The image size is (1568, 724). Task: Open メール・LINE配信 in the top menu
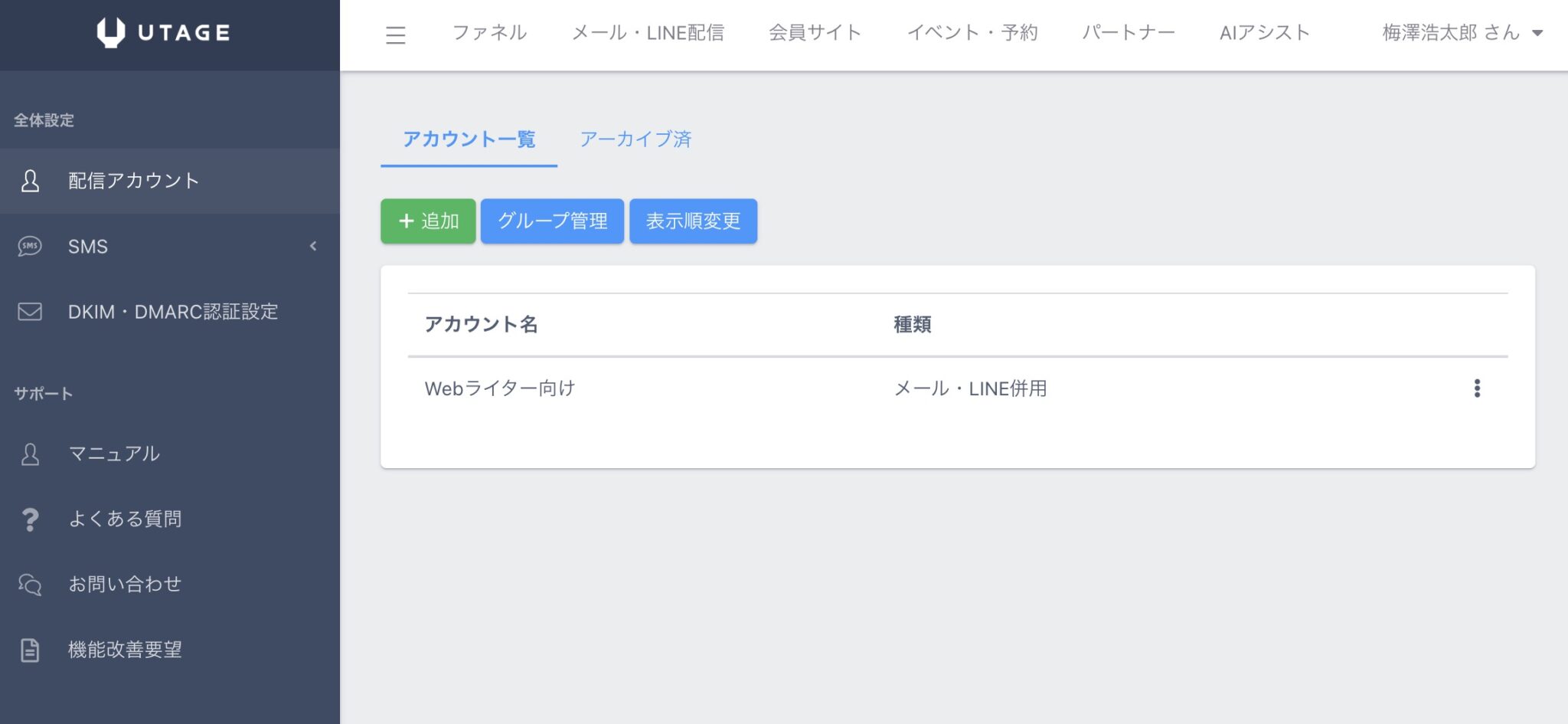[650, 33]
